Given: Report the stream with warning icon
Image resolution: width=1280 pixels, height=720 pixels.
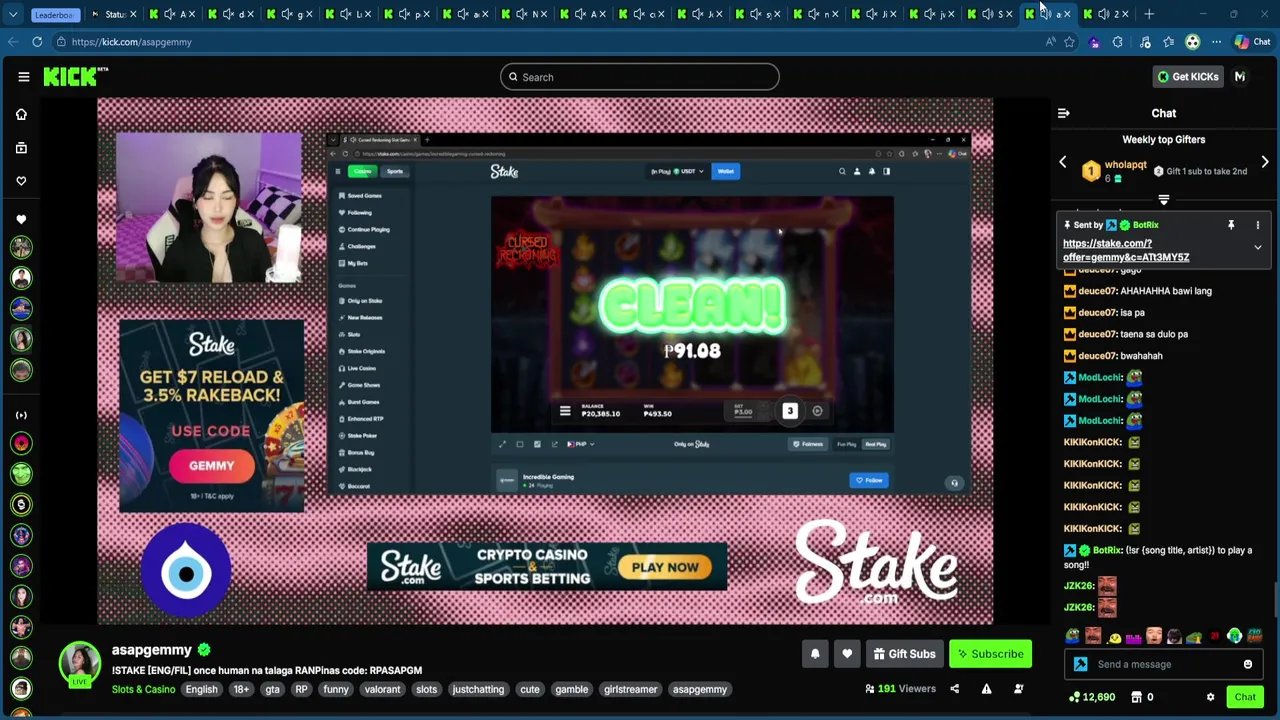Looking at the screenshot, I should click(986, 689).
